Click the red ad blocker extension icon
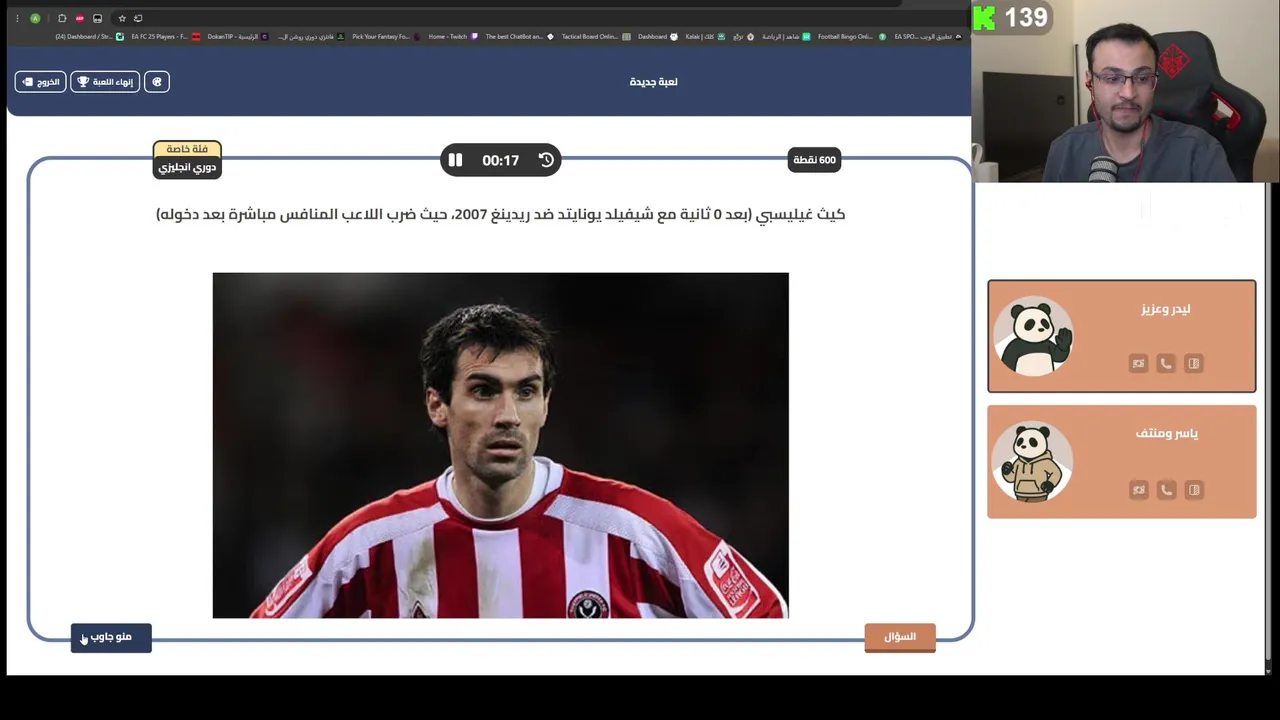 (x=80, y=18)
